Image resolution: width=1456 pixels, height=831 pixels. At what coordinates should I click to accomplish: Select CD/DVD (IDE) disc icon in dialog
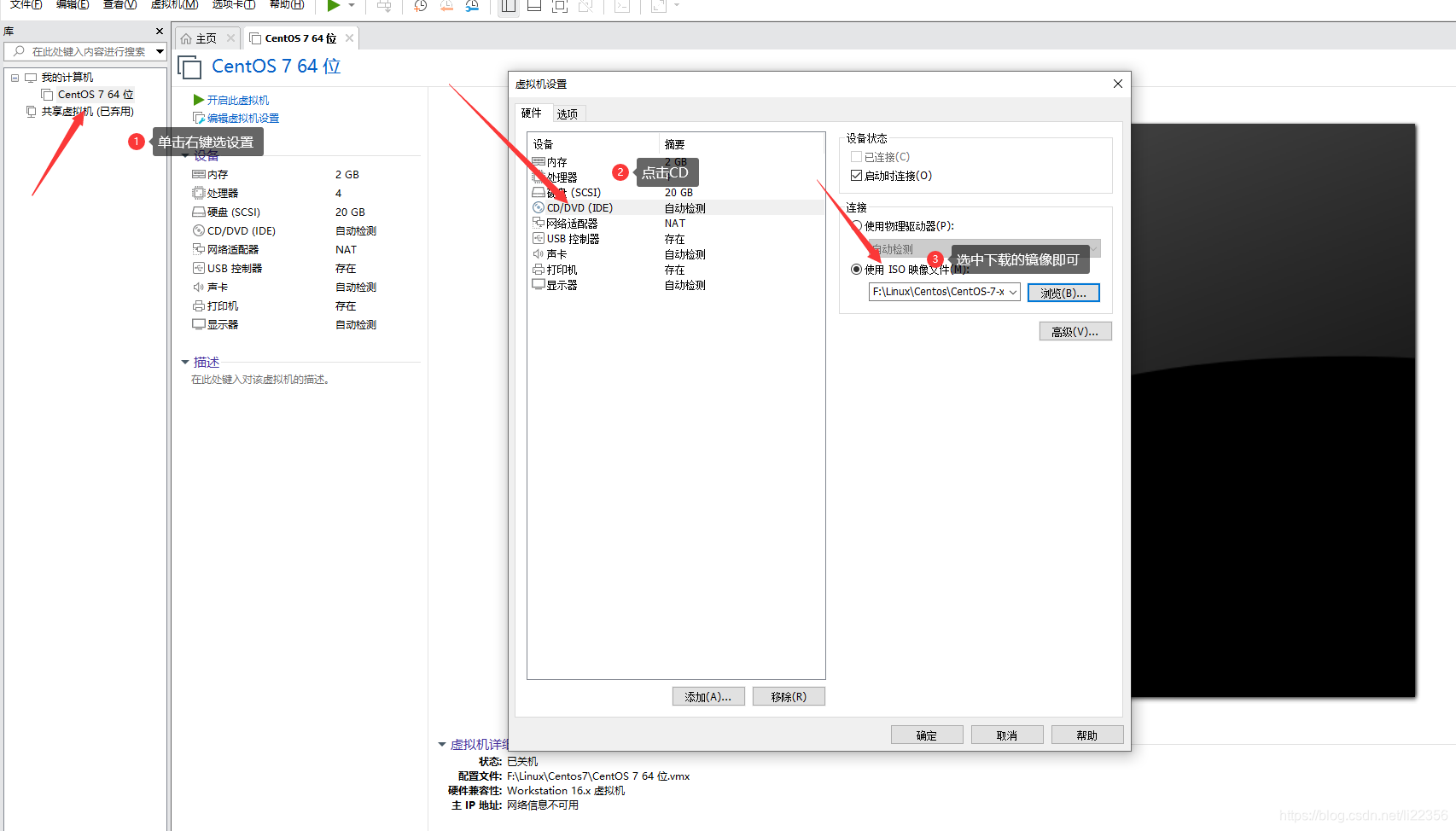(539, 207)
